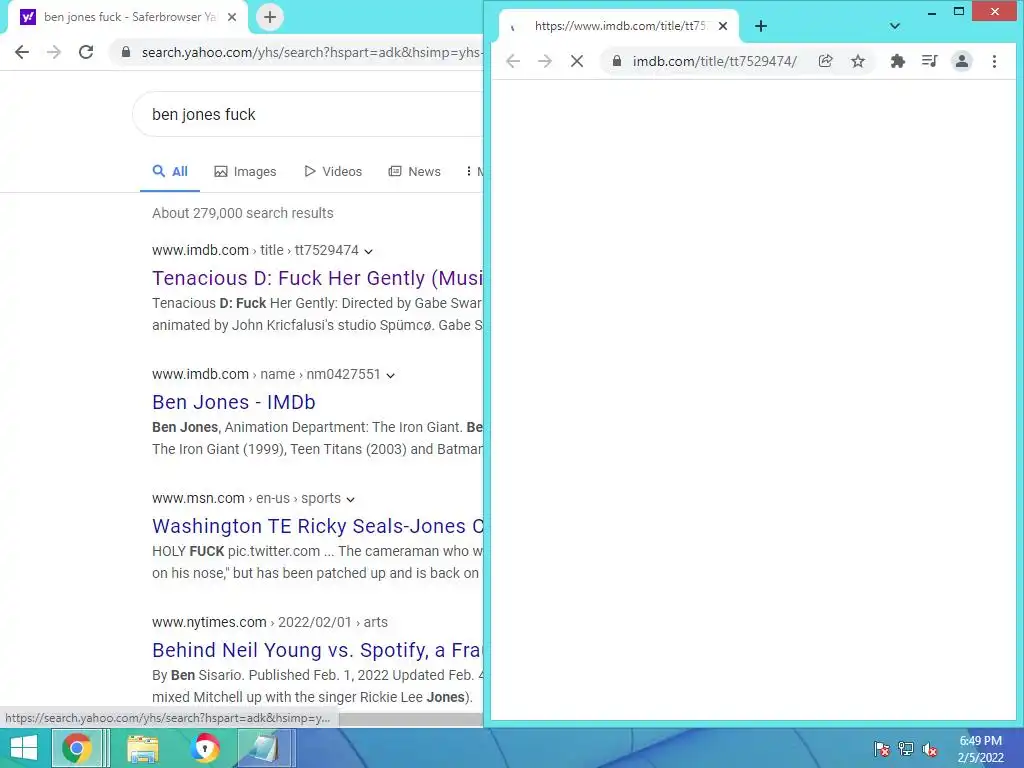
Task: Open a new tab in the Yahoo browser window
Action: (270, 18)
